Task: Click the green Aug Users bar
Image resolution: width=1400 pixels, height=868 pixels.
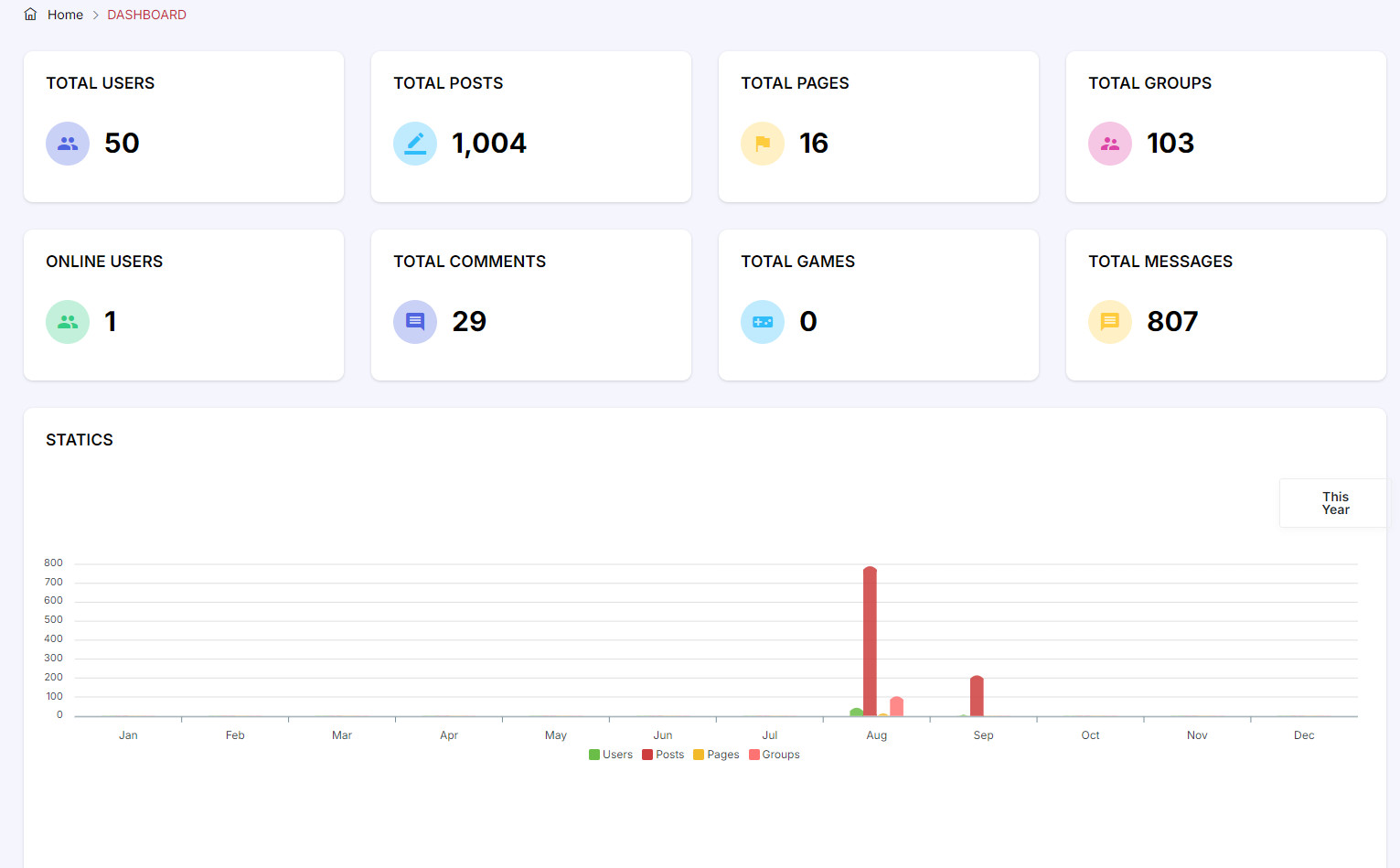Action: point(856,713)
